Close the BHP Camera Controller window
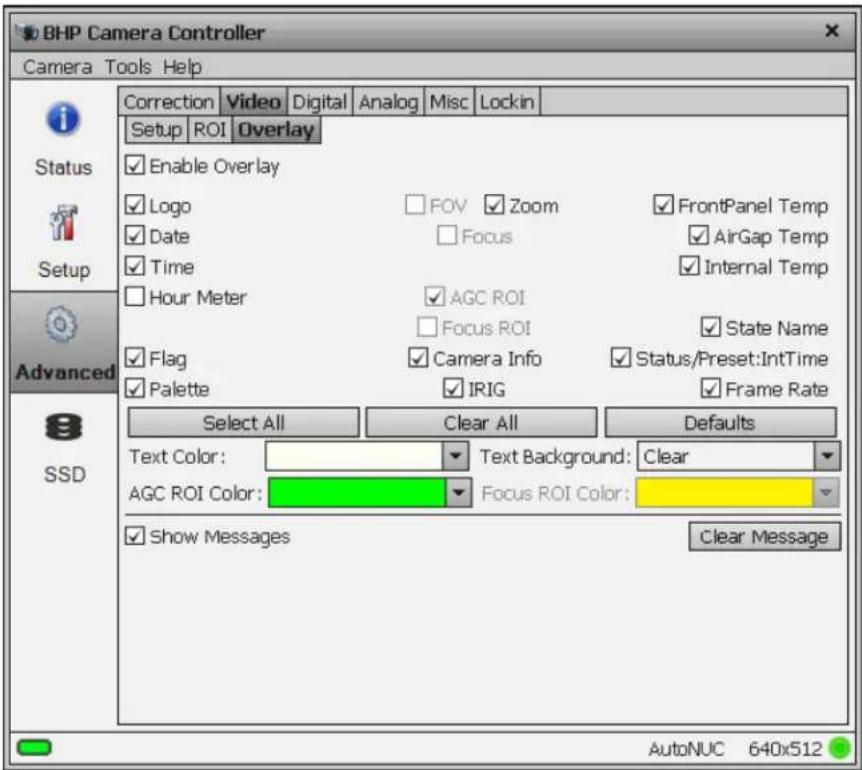 click(832, 31)
